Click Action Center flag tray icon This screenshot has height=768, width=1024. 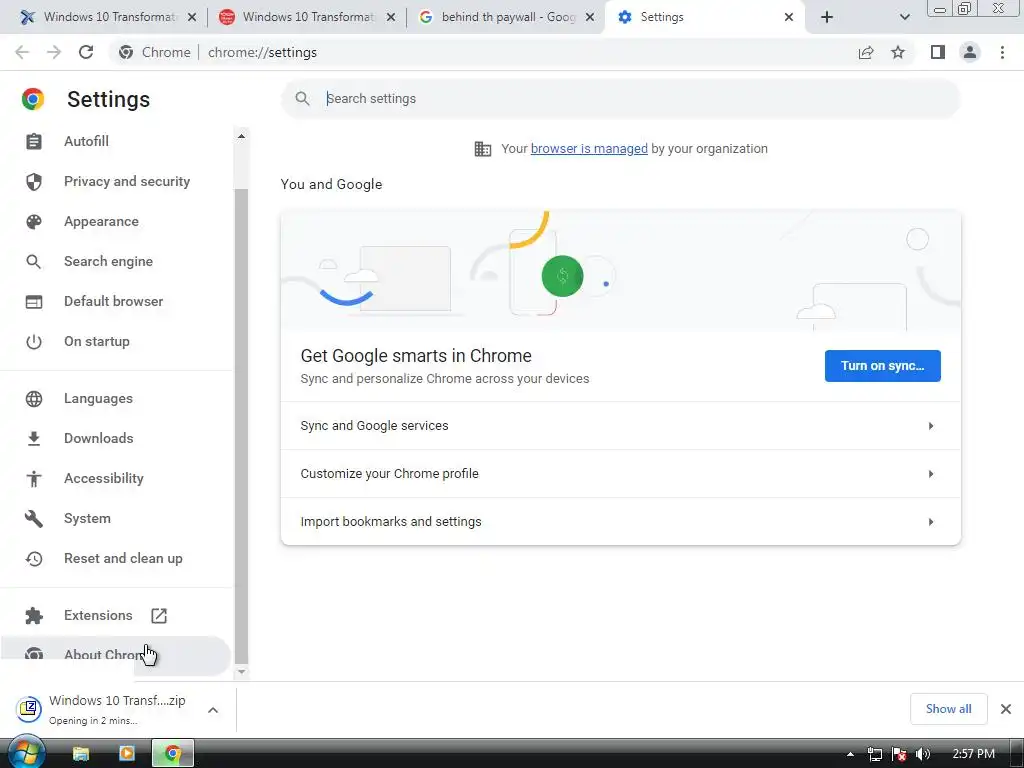click(x=899, y=754)
